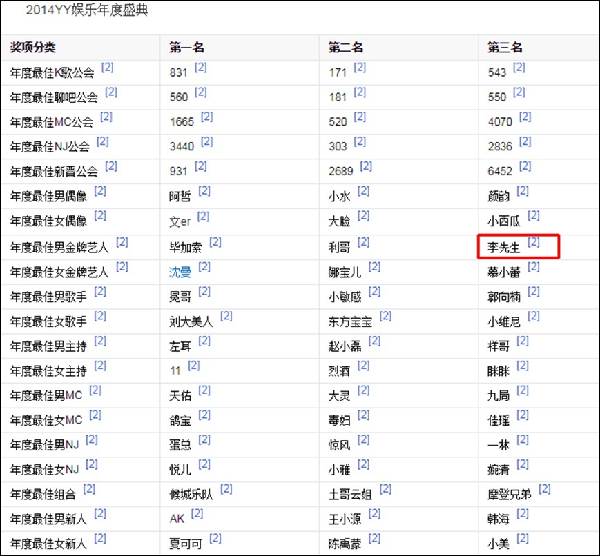Select the 第一名 column header
The width and height of the screenshot is (600, 556).
(x=187, y=47)
